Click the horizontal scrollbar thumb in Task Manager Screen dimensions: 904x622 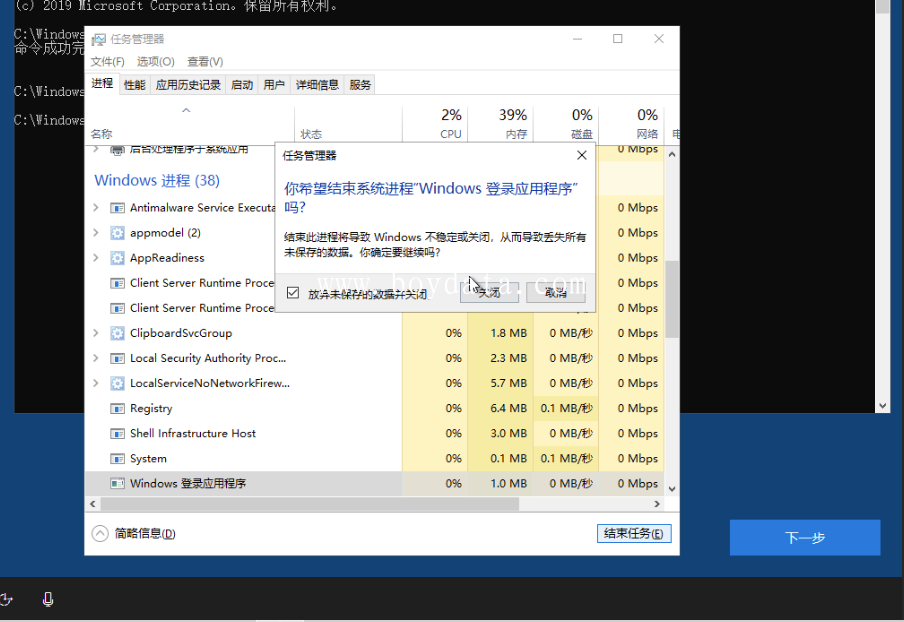310,504
